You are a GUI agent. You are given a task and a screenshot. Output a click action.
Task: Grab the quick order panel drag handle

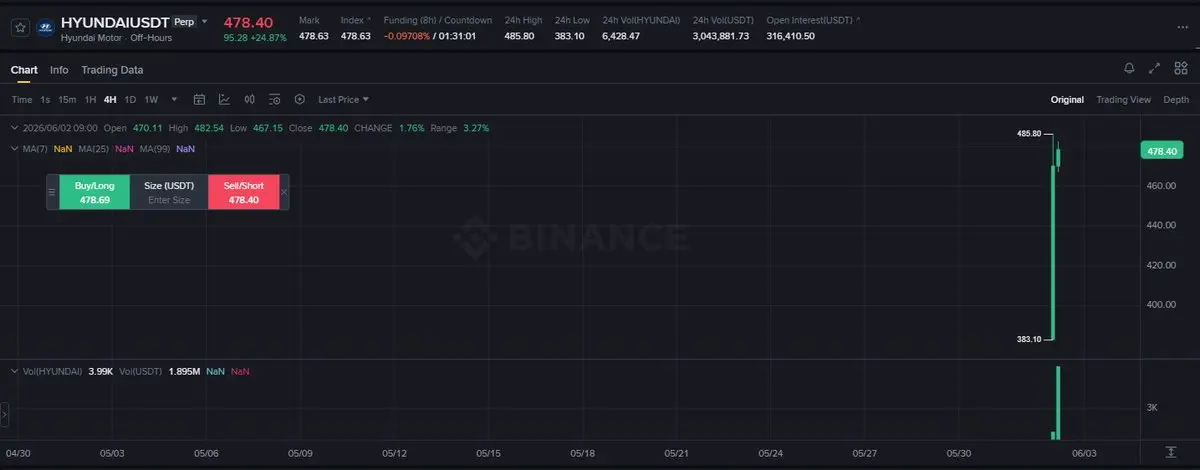(x=52, y=192)
